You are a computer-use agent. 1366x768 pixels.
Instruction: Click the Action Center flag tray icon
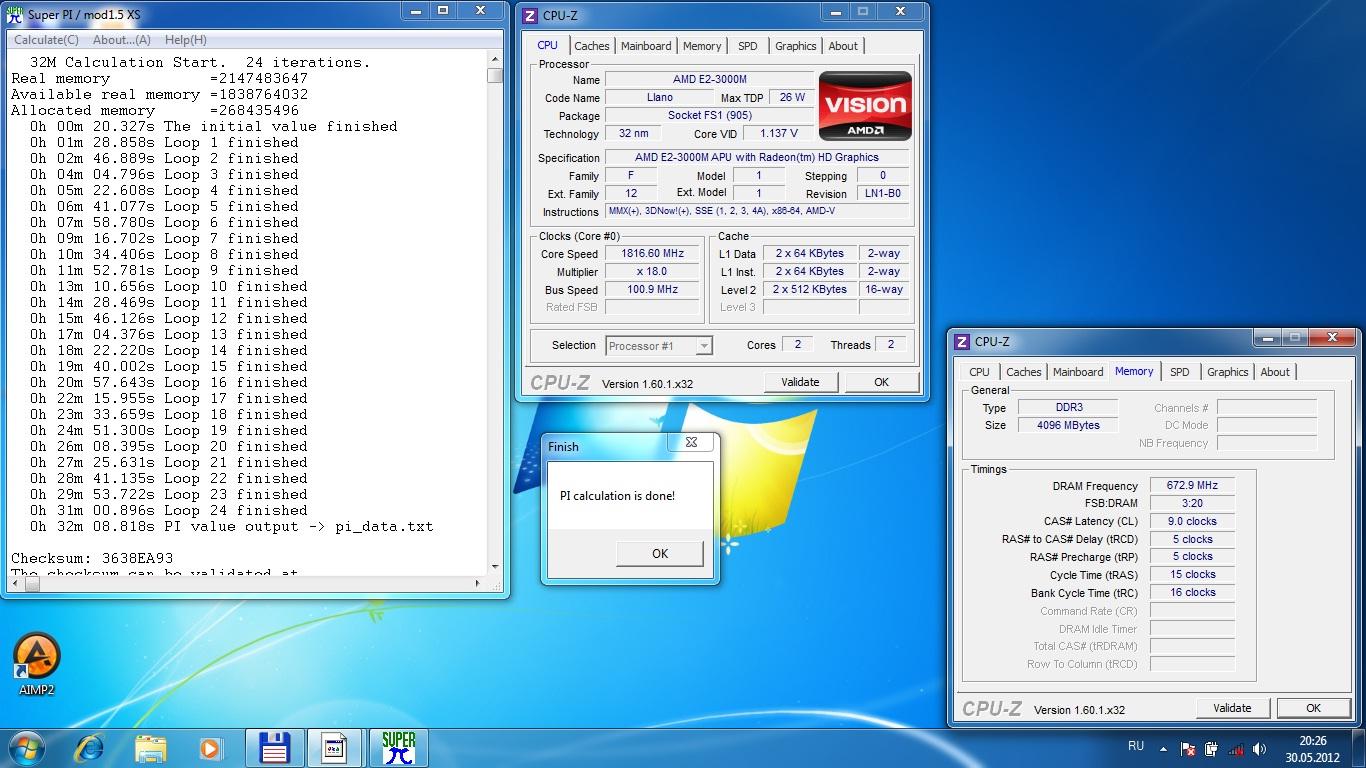pos(1187,748)
